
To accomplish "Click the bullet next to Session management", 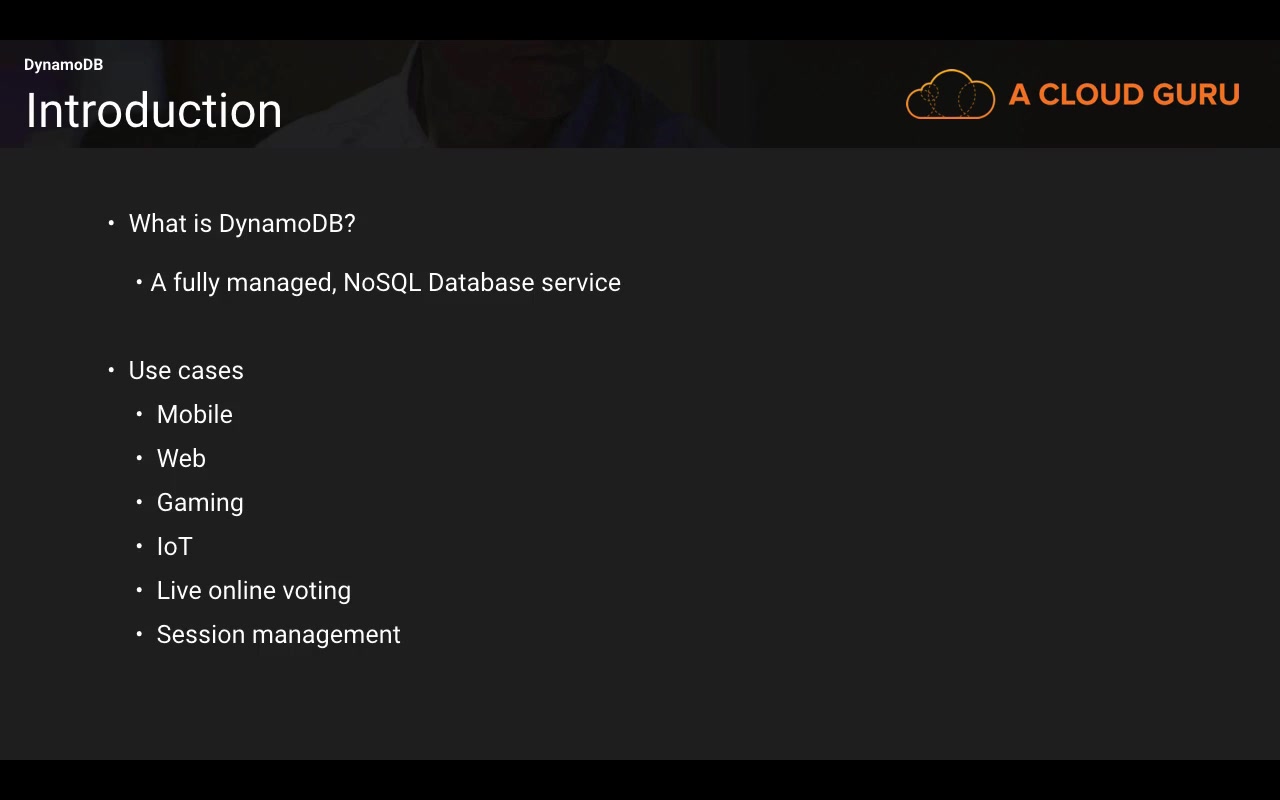I will 139,634.
